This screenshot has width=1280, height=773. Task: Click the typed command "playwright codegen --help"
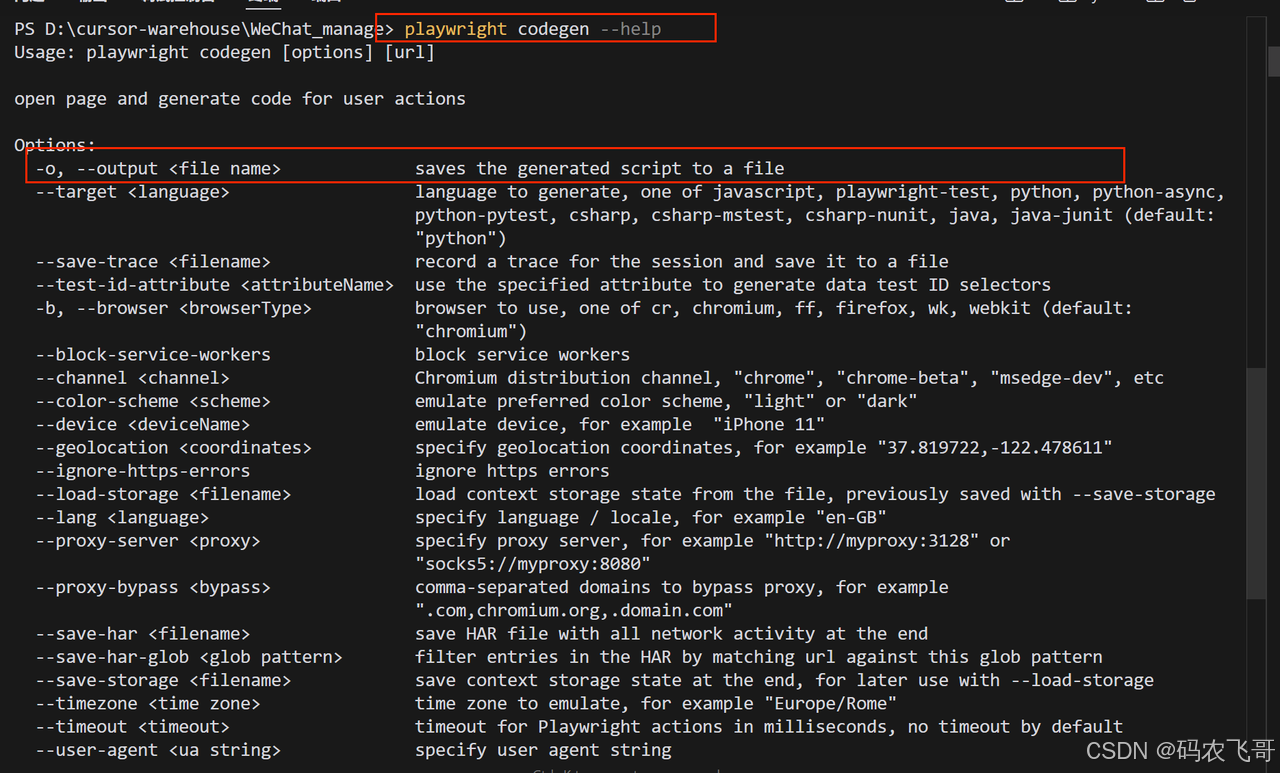(533, 29)
